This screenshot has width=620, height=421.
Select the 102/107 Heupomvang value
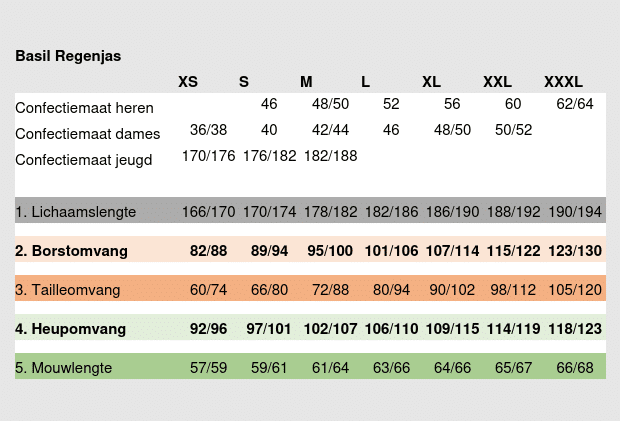330,328
